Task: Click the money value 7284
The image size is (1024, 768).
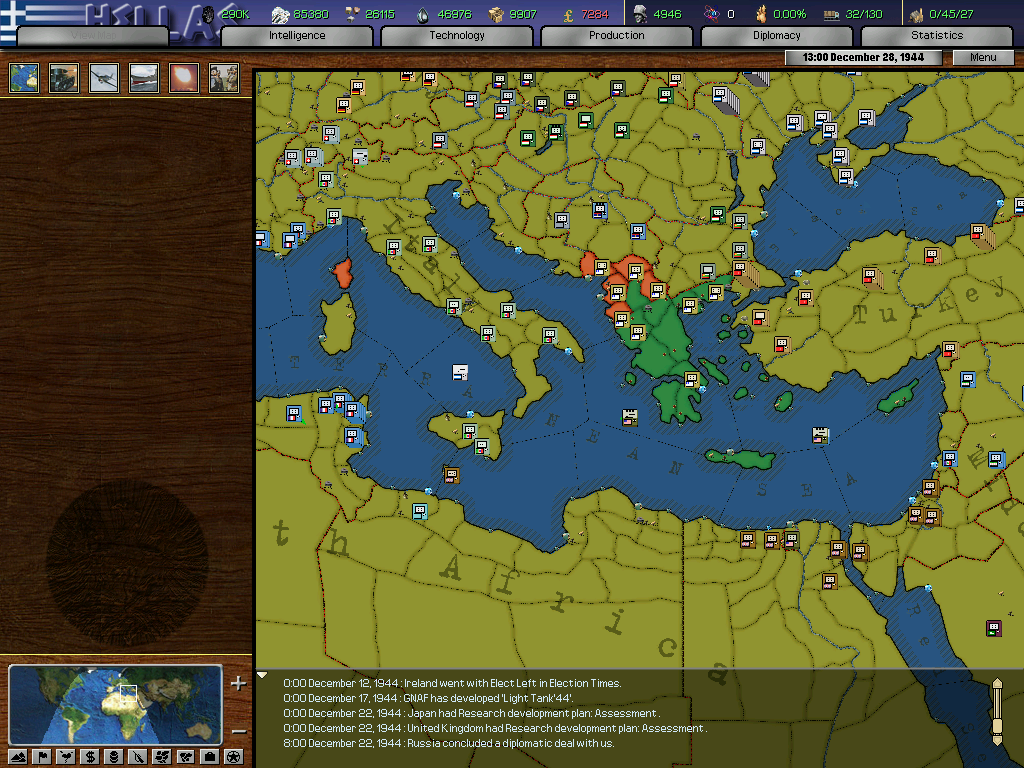Action: [x=594, y=14]
